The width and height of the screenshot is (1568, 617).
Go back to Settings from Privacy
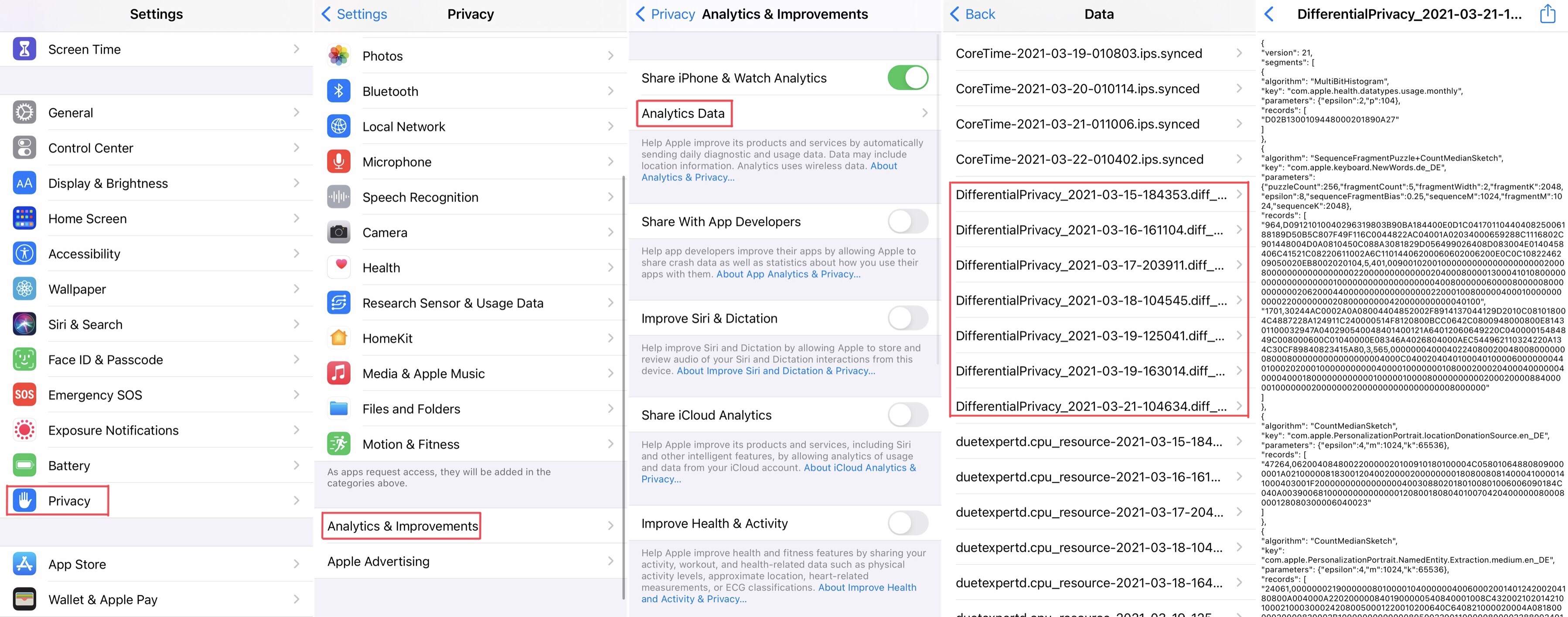(x=354, y=14)
